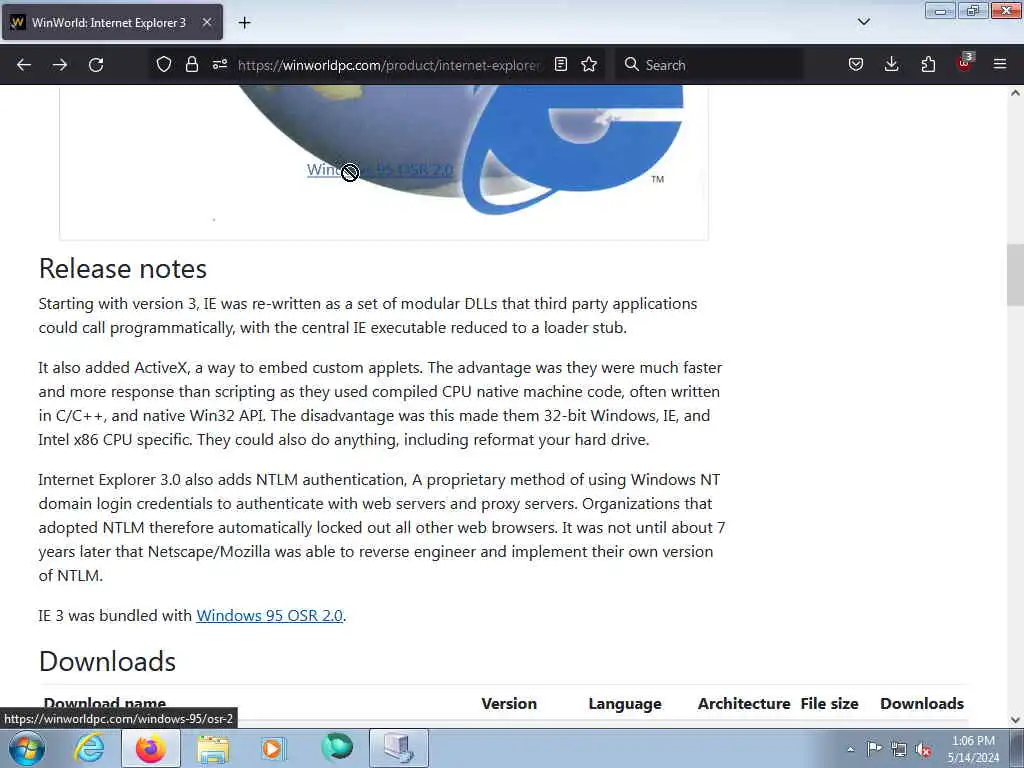Open a new tab
The height and width of the screenshot is (768, 1024).
244,23
